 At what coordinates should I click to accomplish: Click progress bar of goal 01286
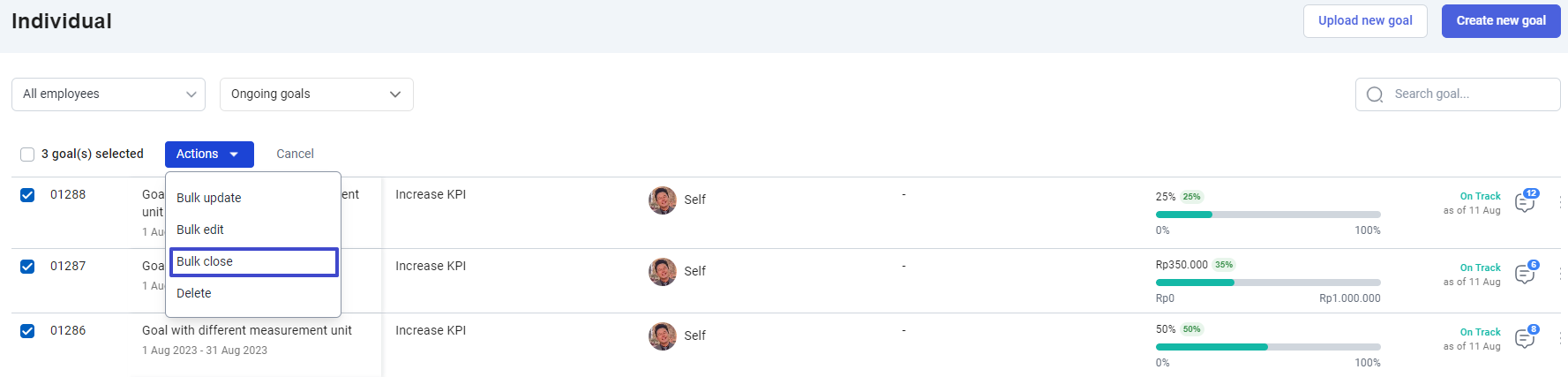(1268, 347)
